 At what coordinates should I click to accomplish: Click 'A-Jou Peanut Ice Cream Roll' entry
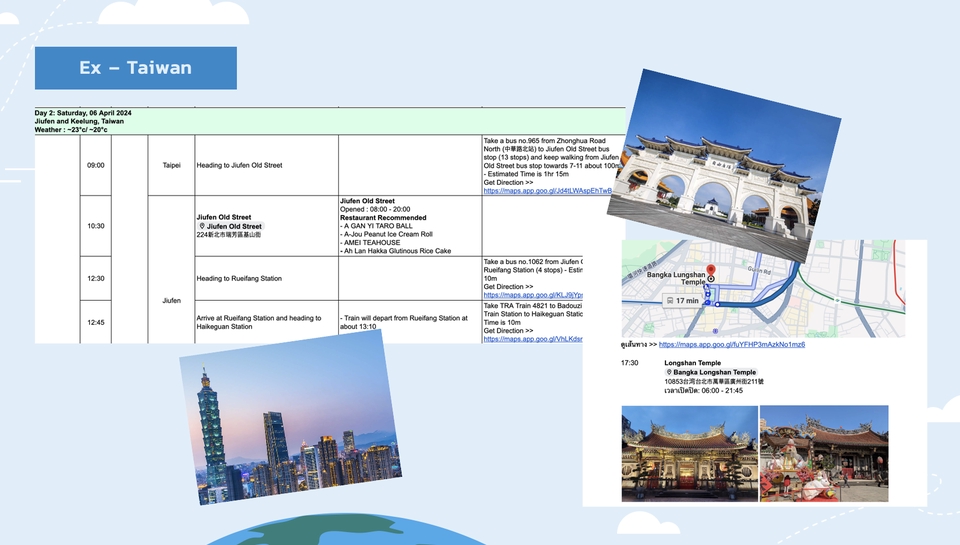[x=386, y=234]
